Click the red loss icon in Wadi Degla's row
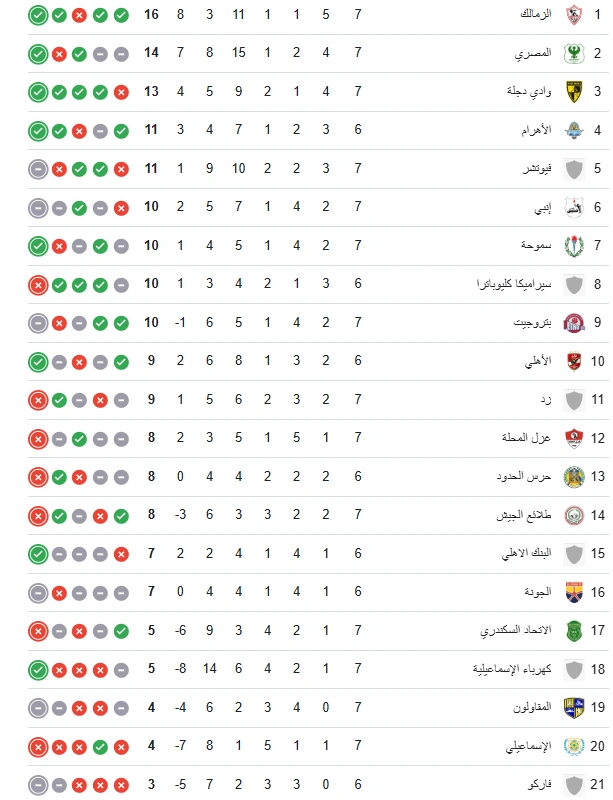The image size is (613, 800). click(121, 92)
